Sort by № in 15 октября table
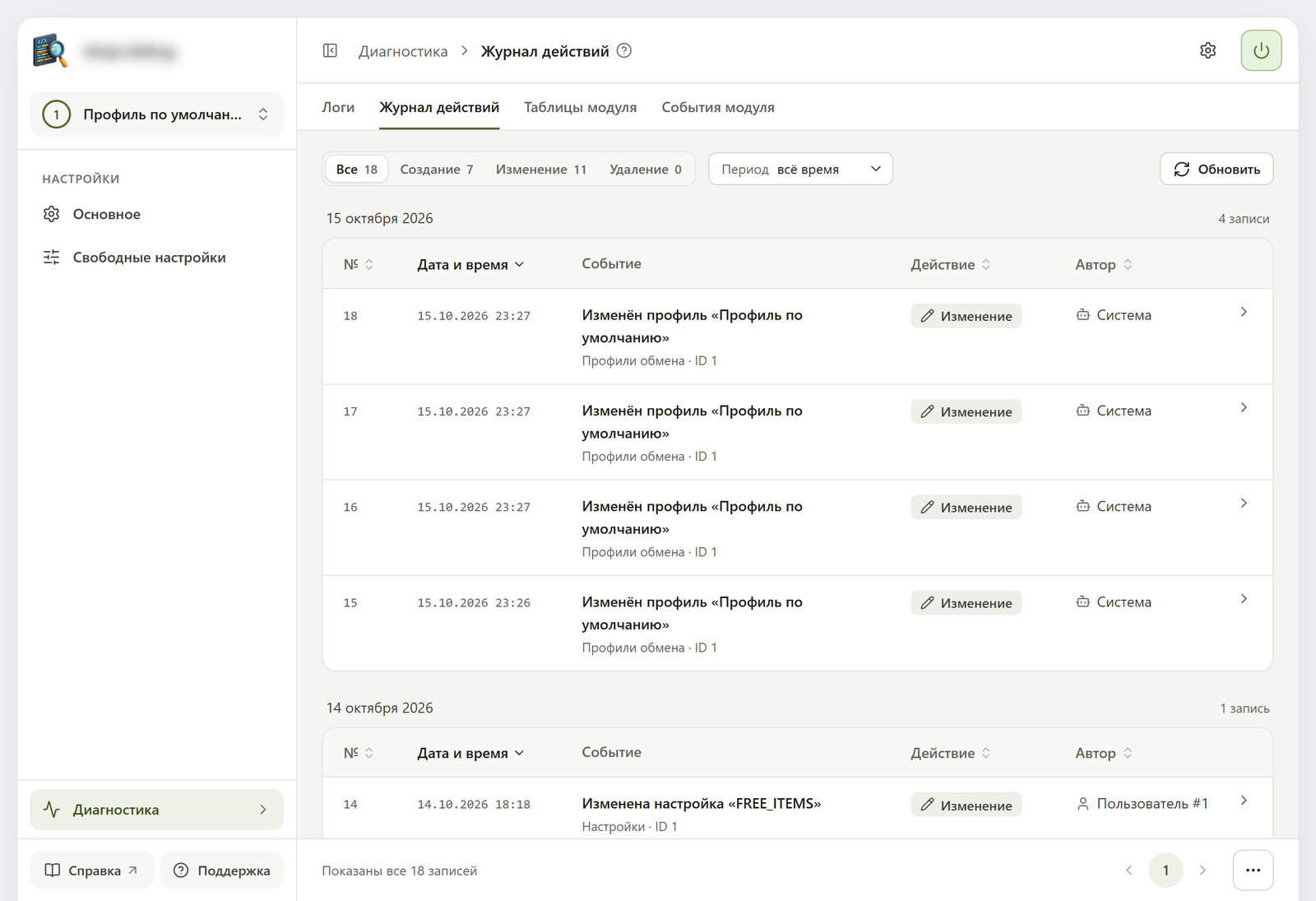This screenshot has width=1316, height=901. (359, 264)
